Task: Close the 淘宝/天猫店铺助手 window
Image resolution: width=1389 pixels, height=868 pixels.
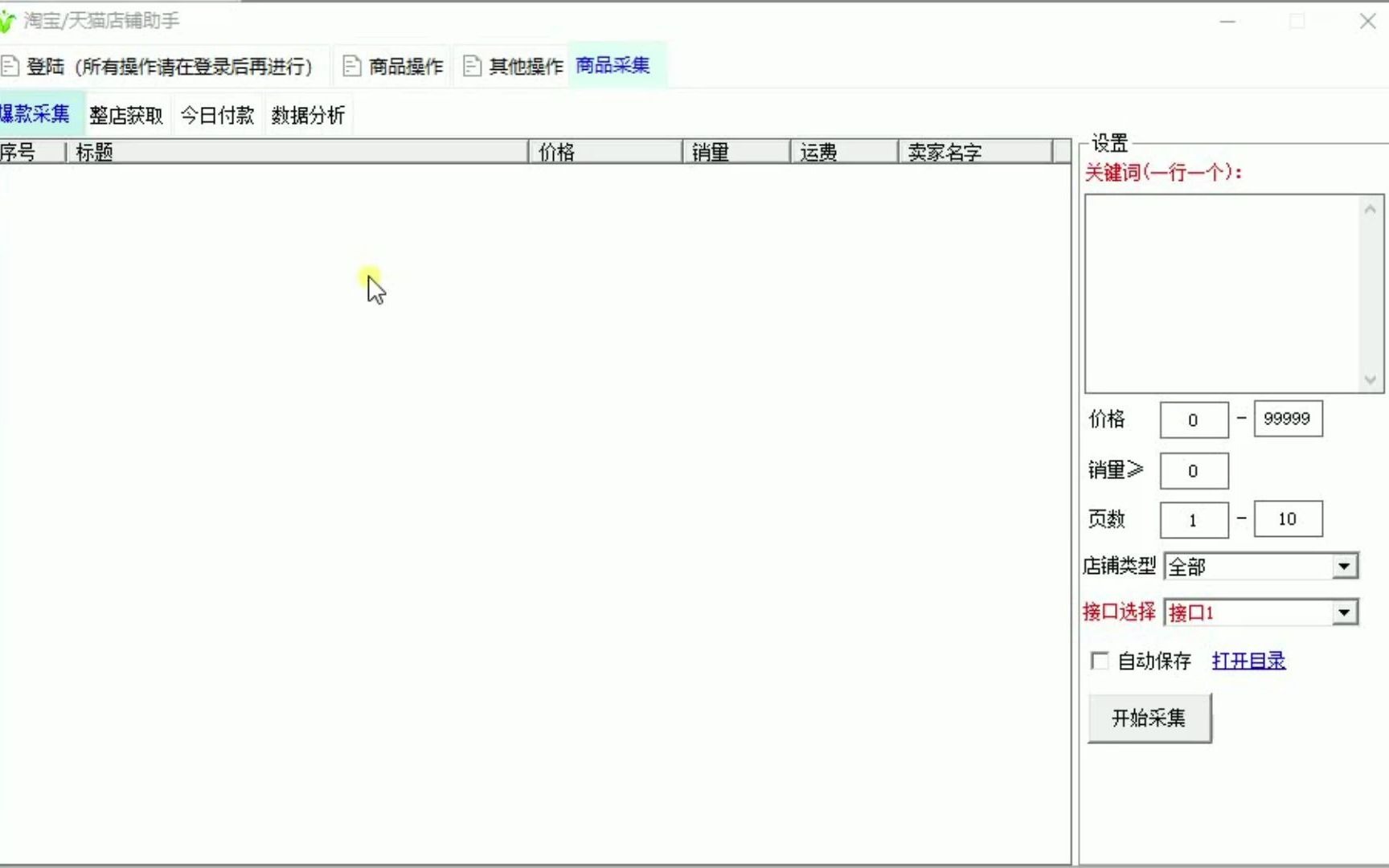Action: [1367, 22]
